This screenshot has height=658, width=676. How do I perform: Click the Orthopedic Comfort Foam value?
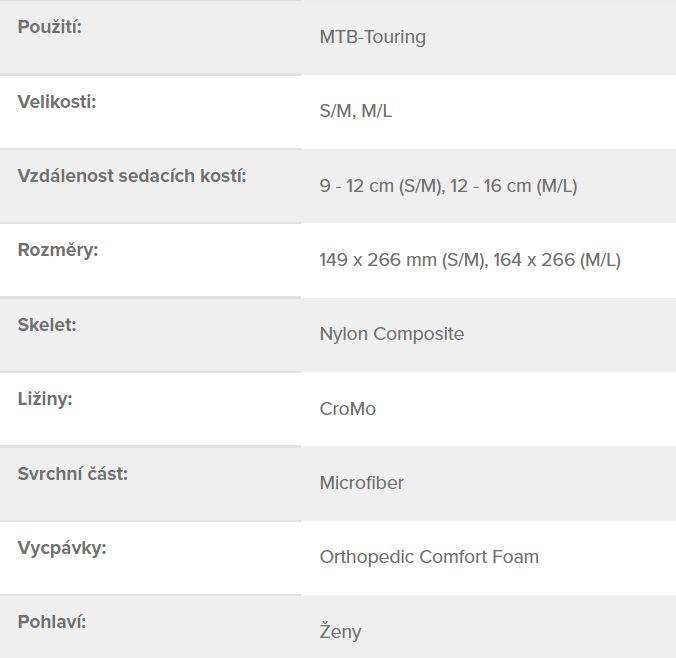tap(429, 557)
